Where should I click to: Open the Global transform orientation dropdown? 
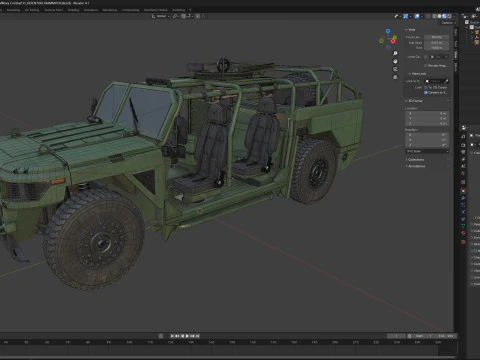[161, 16]
